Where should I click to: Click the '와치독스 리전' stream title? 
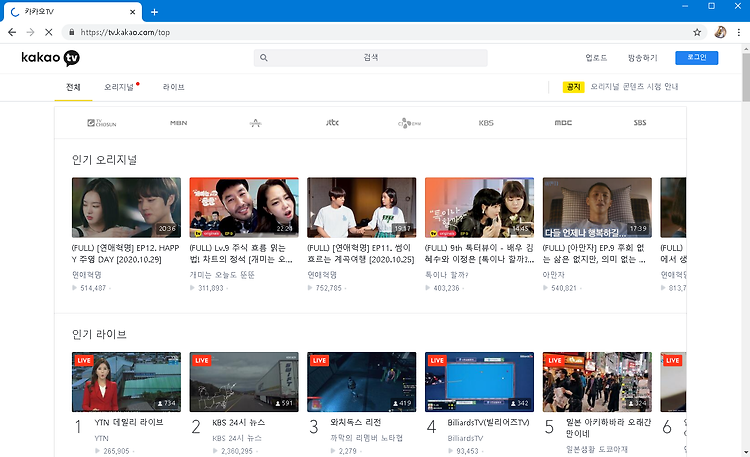pyautogui.click(x=355, y=422)
